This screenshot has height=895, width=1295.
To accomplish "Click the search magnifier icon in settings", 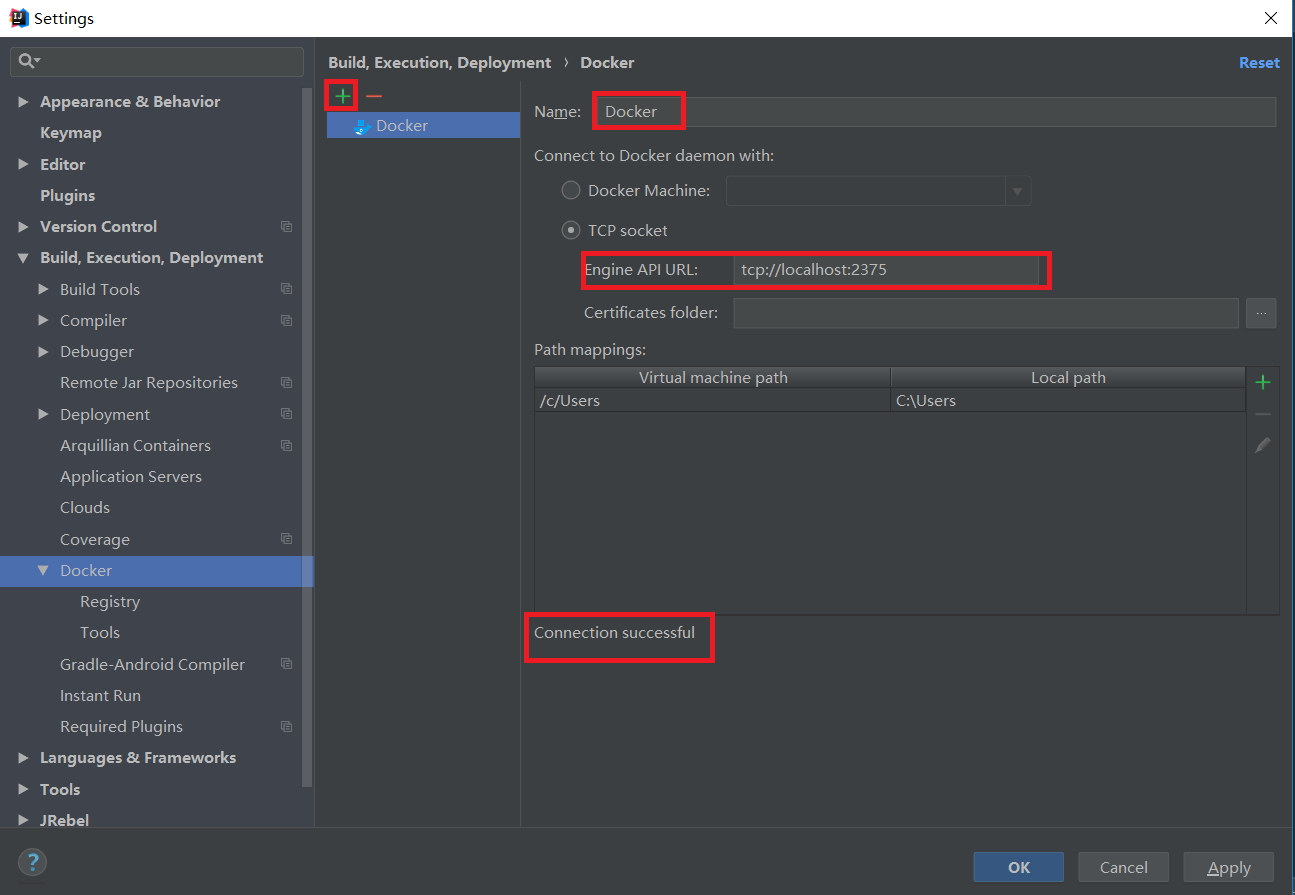I will [x=27, y=62].
